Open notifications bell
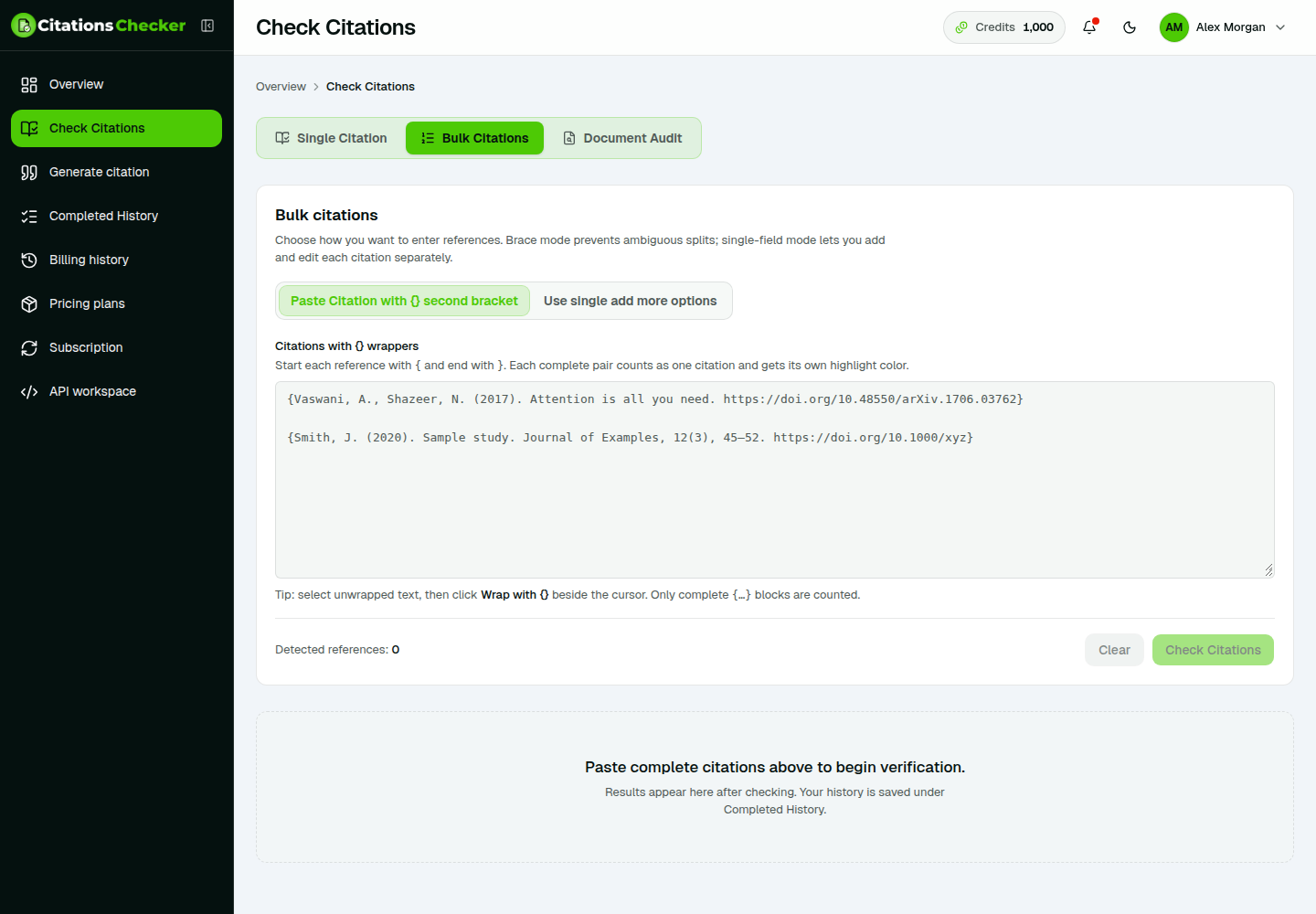1316x914 pixels. [x=1089, y=27]
